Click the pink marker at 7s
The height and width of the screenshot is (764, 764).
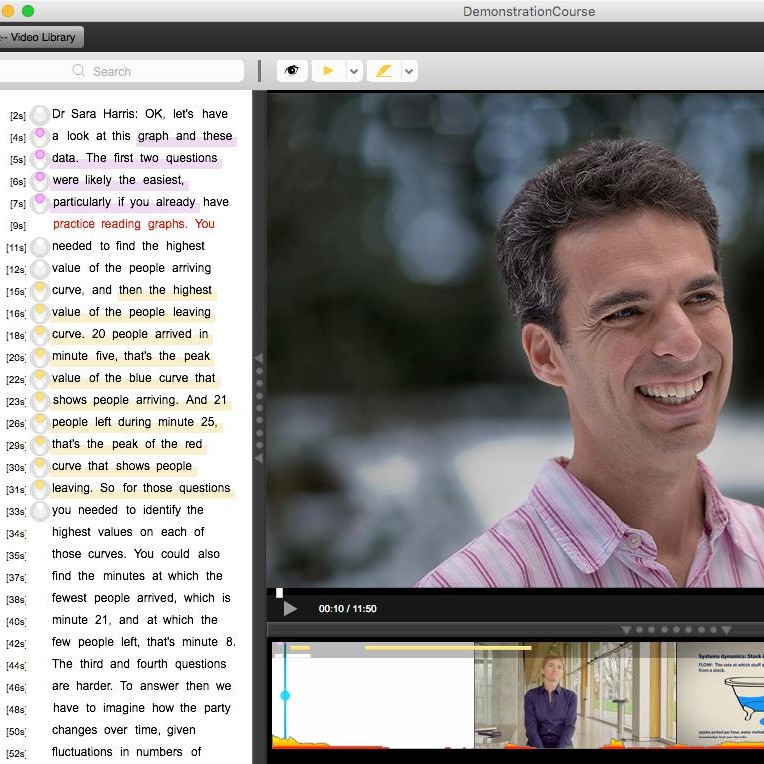(x=40, y=202)
